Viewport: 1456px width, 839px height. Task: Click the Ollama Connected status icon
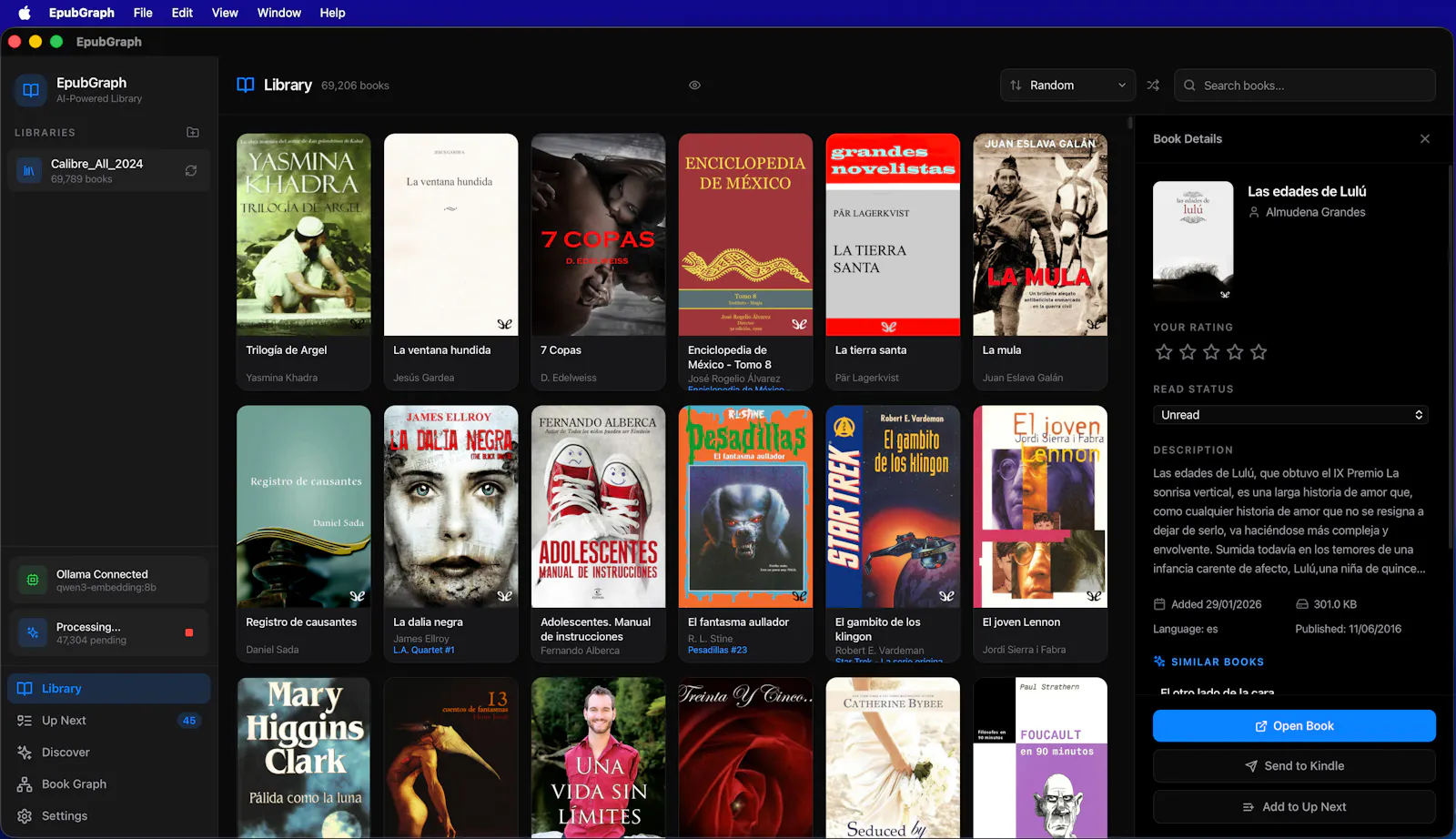(x=33, y=580)
